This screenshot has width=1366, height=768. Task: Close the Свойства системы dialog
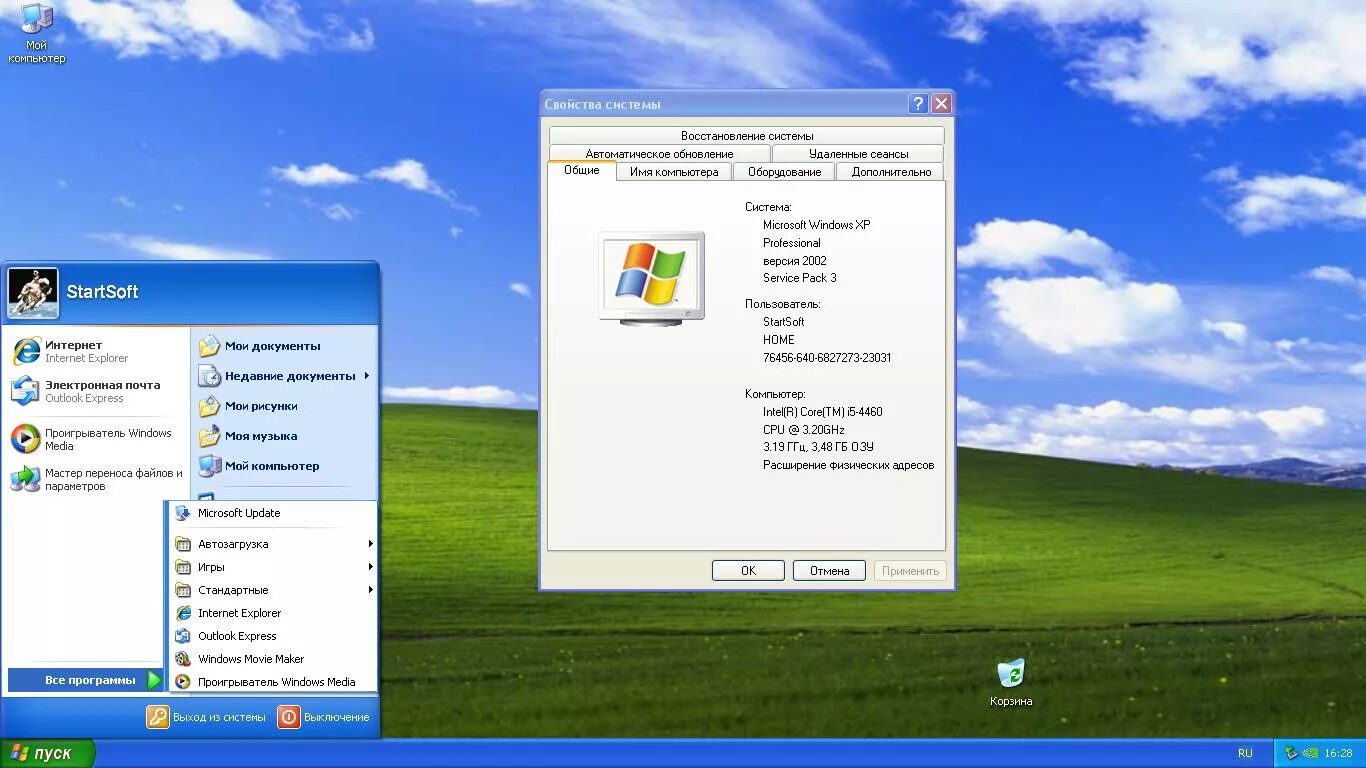click(x=941, y=104)
